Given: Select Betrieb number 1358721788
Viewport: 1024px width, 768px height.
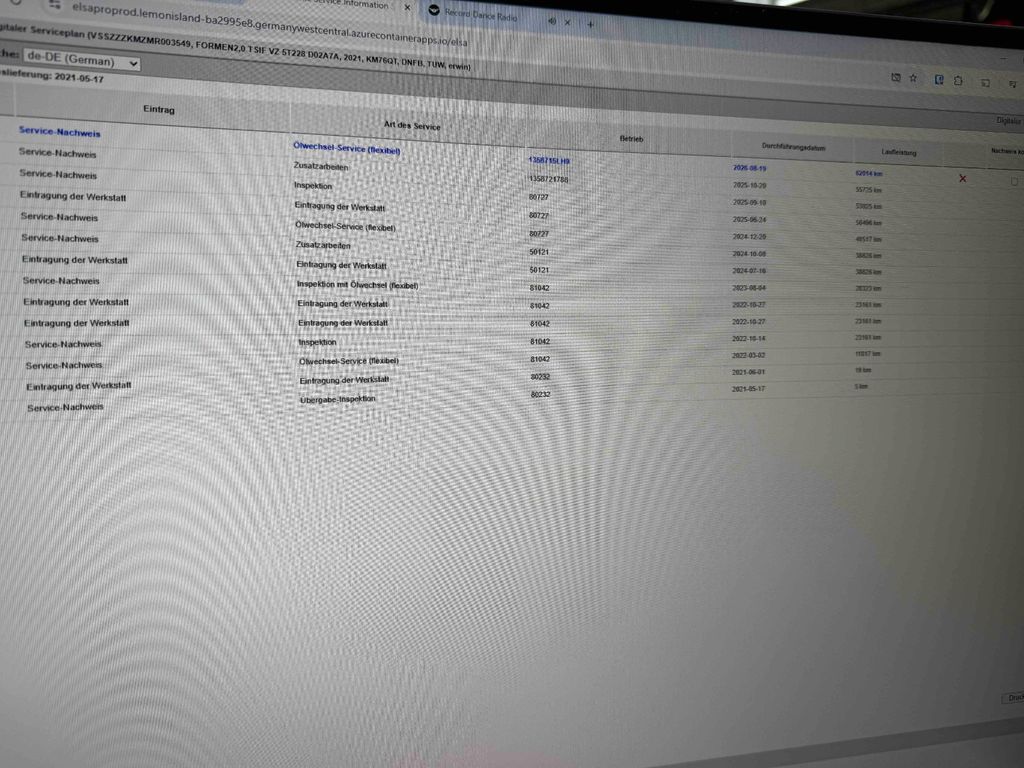Looking at the screenshot, I should [549, 178].
